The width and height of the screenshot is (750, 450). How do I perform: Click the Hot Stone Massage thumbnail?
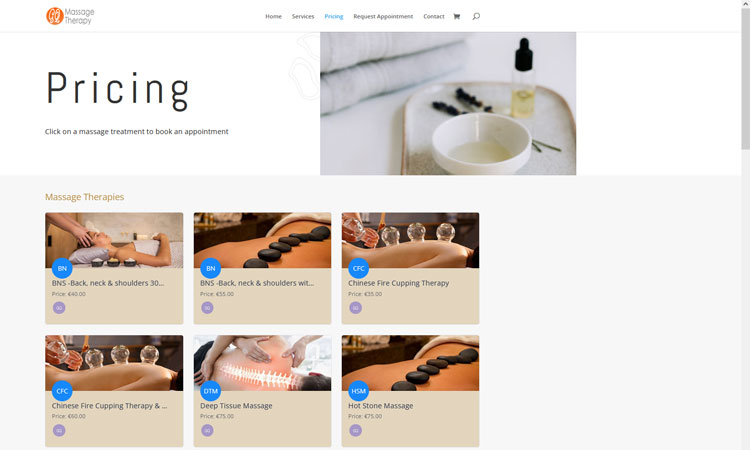[410, 363]
